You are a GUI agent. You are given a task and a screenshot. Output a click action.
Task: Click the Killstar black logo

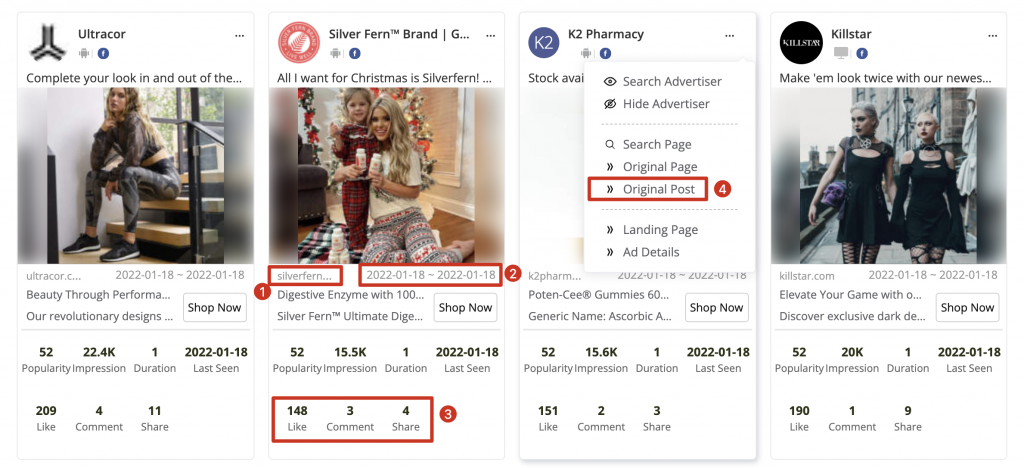[x=800, y=42]
